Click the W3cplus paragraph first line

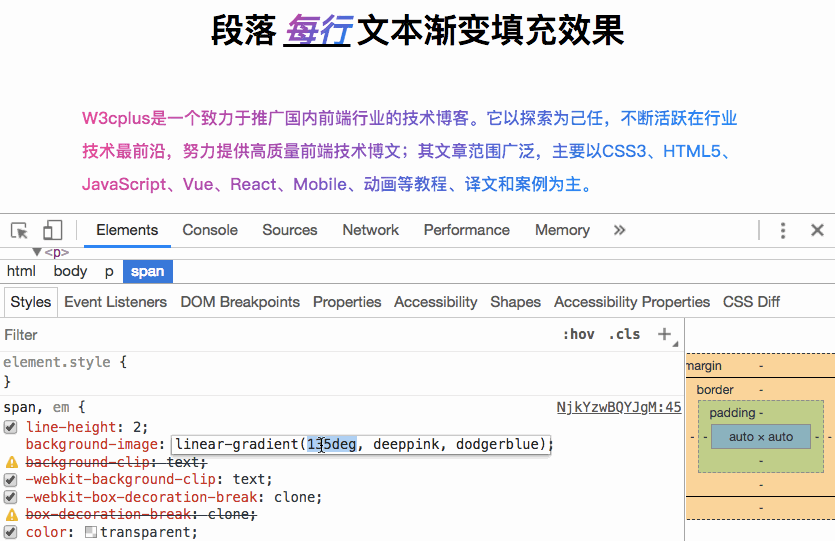click(x=409, y=118)
